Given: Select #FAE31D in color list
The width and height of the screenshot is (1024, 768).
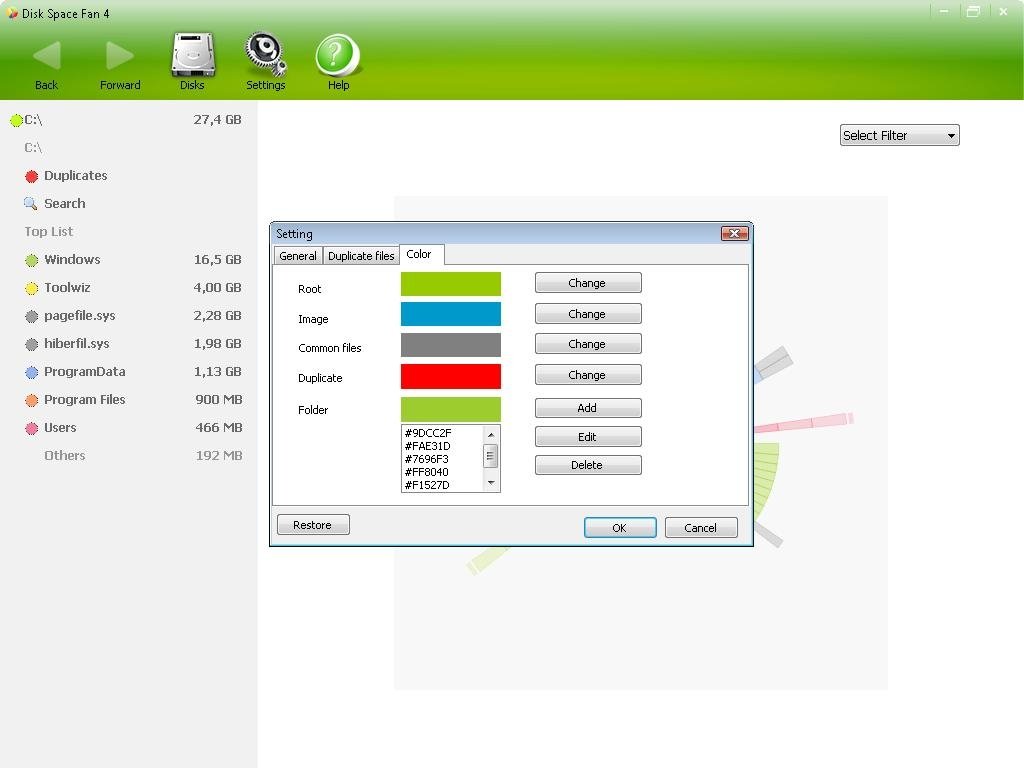Looking at the screenshot, I should [x=442, y=446].
